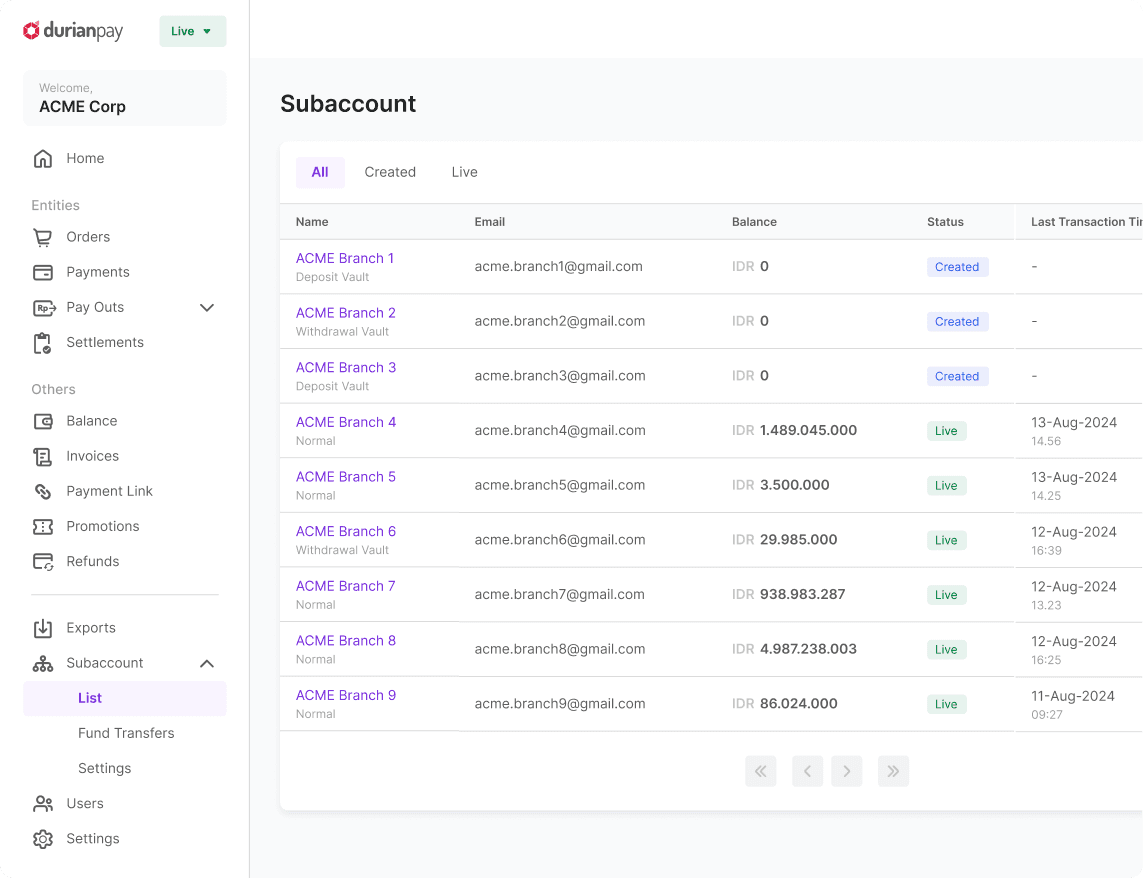Viewport: 1143px width, 878px height.
Task: Collapse the Subaccount menu chevron
Action: coord(207,664)
